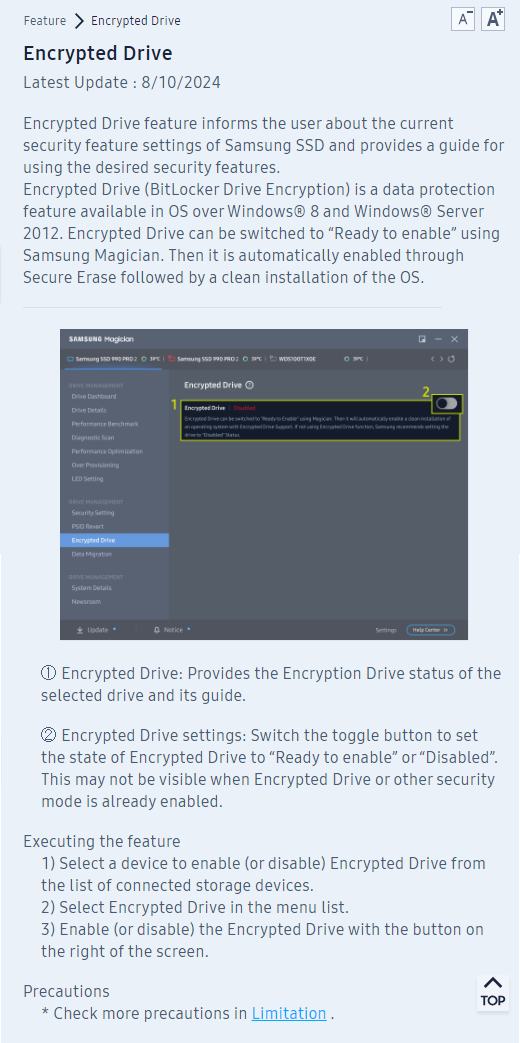The height and width of the screenshot is (1043, 520).
Task: Click the previous-drive left arrow in drive bar
Action: coord(433,359)
